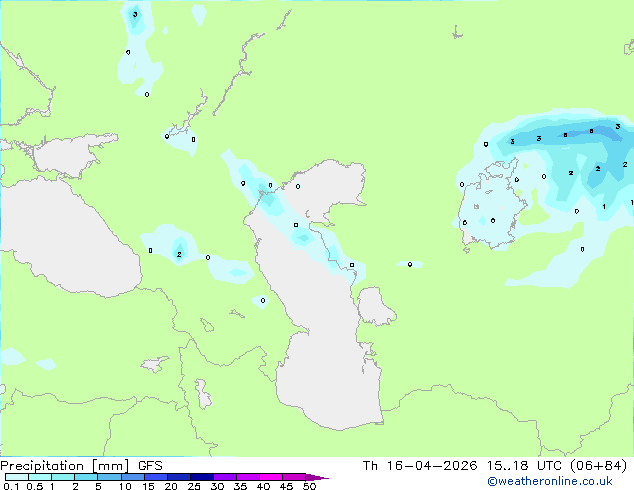Viewport: 634px width, 490px height.
Task: Choose the 20–25 mm dark blue swatch
Action: (178, 477)
